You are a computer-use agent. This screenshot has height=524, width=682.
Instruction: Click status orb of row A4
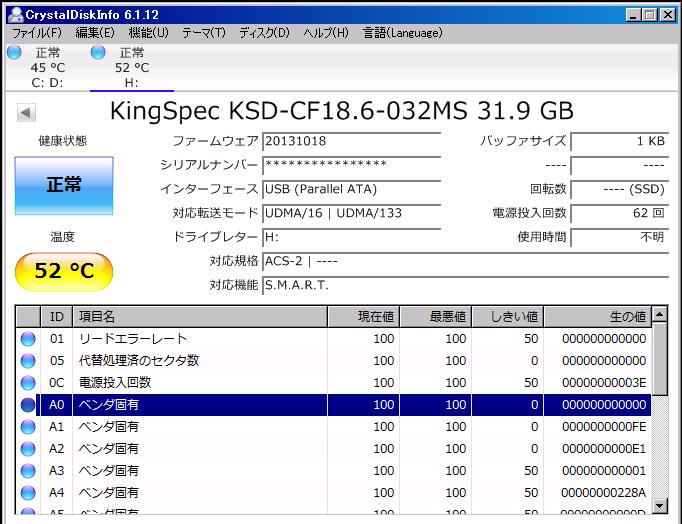tap(28, 493)
